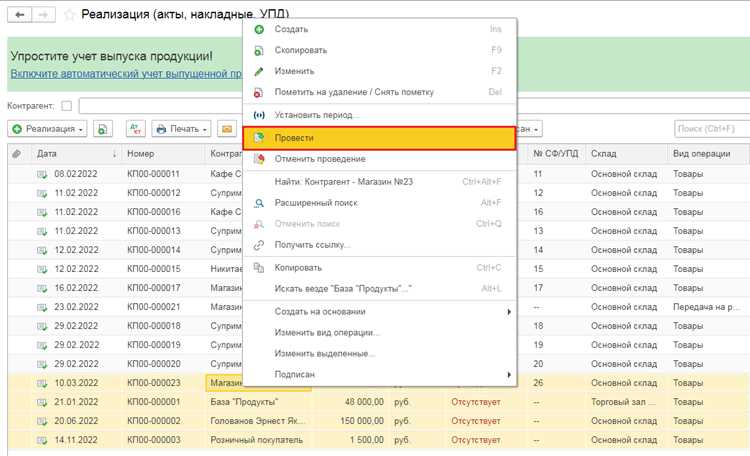The height and width of the screenshot is (456, 750).
Task: Click the Дт/Кт postings toolbar icon
Action: (136, 129)
